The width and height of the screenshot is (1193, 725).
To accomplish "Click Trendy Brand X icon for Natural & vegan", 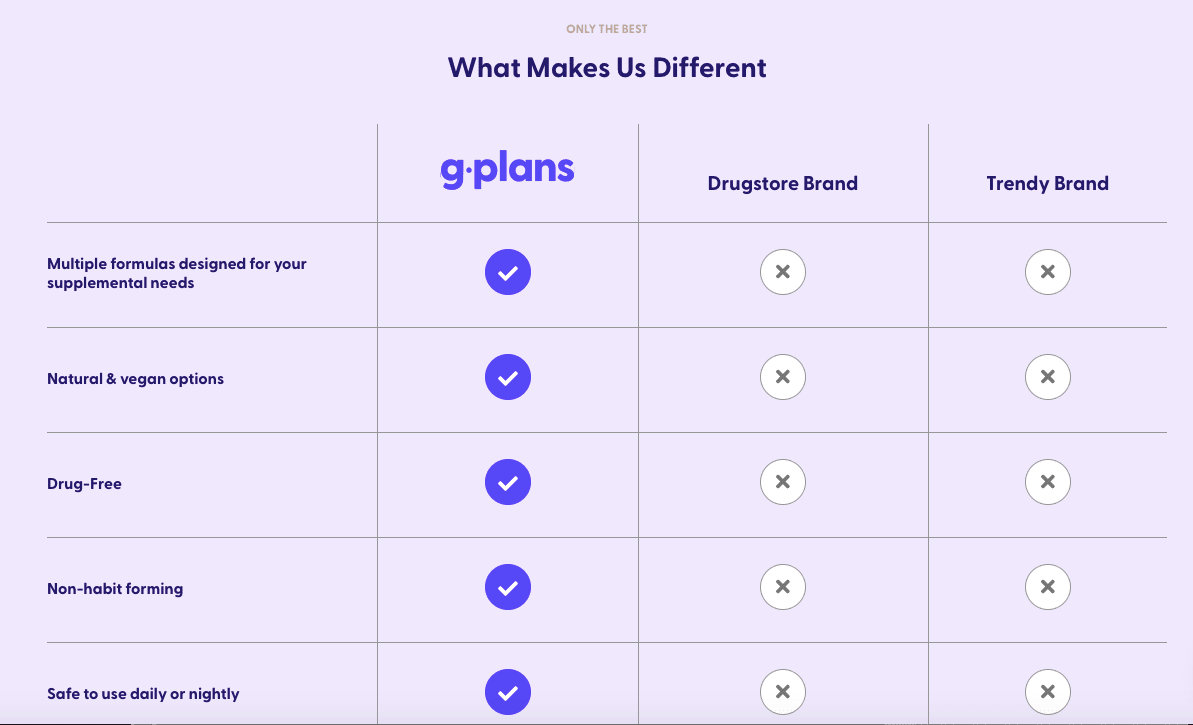I will (x=1048, y=377).
